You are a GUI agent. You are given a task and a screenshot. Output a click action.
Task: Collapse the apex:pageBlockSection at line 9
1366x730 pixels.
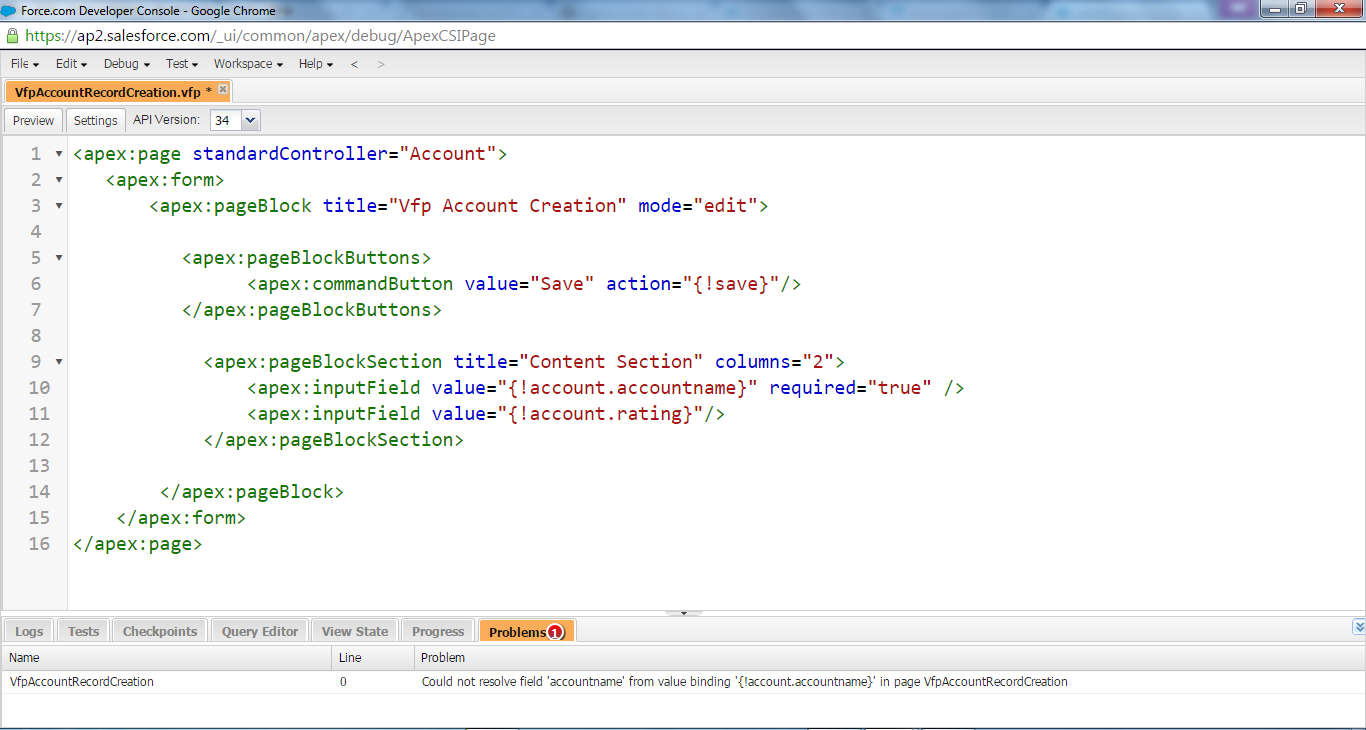point(58,362)
